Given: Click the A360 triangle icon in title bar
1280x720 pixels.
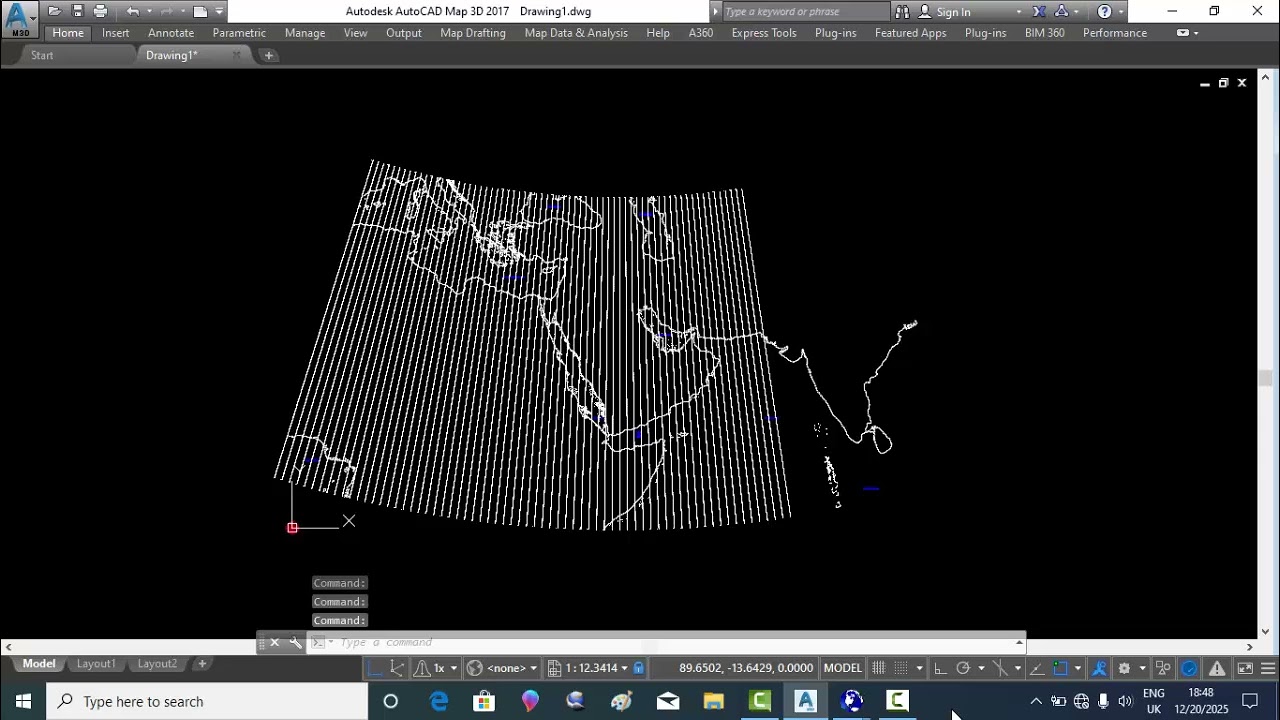Looking at the screenshot, I should tap(1062, 12).
